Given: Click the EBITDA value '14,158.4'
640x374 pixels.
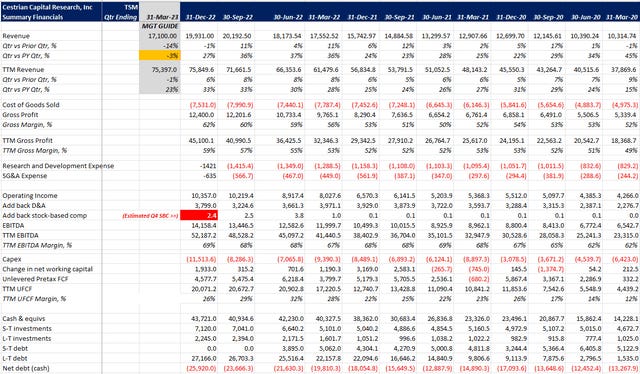Looking at the screenshot, I should pos(204,225).
